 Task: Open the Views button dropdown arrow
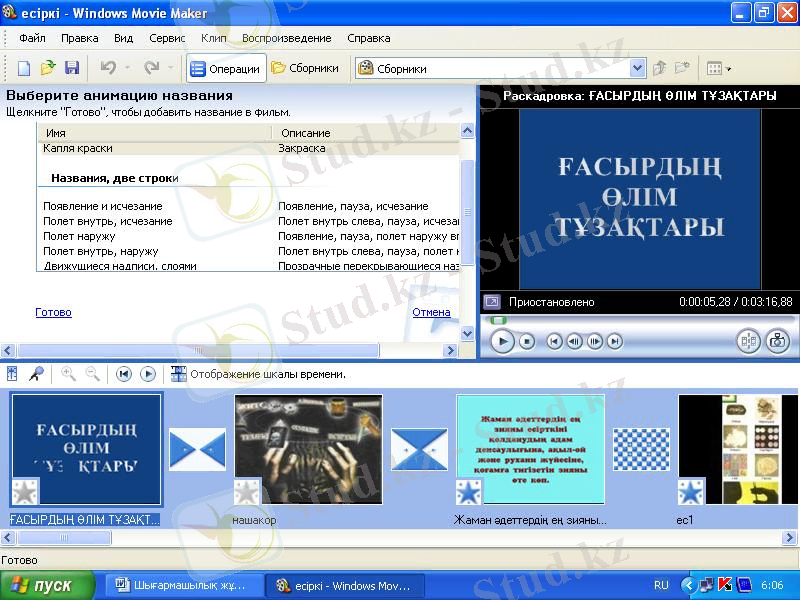[x=729, y=69]
